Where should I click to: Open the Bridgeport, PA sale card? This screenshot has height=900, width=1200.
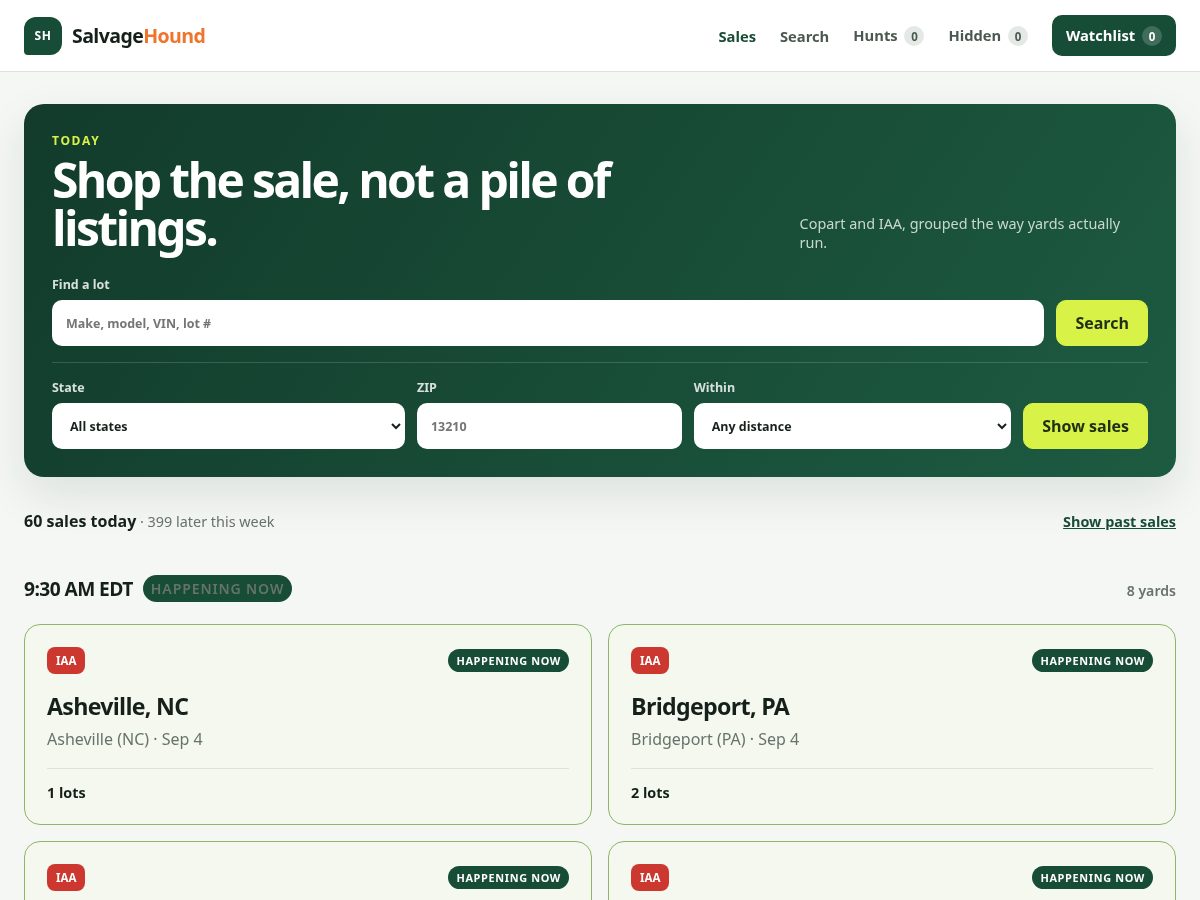892,724
